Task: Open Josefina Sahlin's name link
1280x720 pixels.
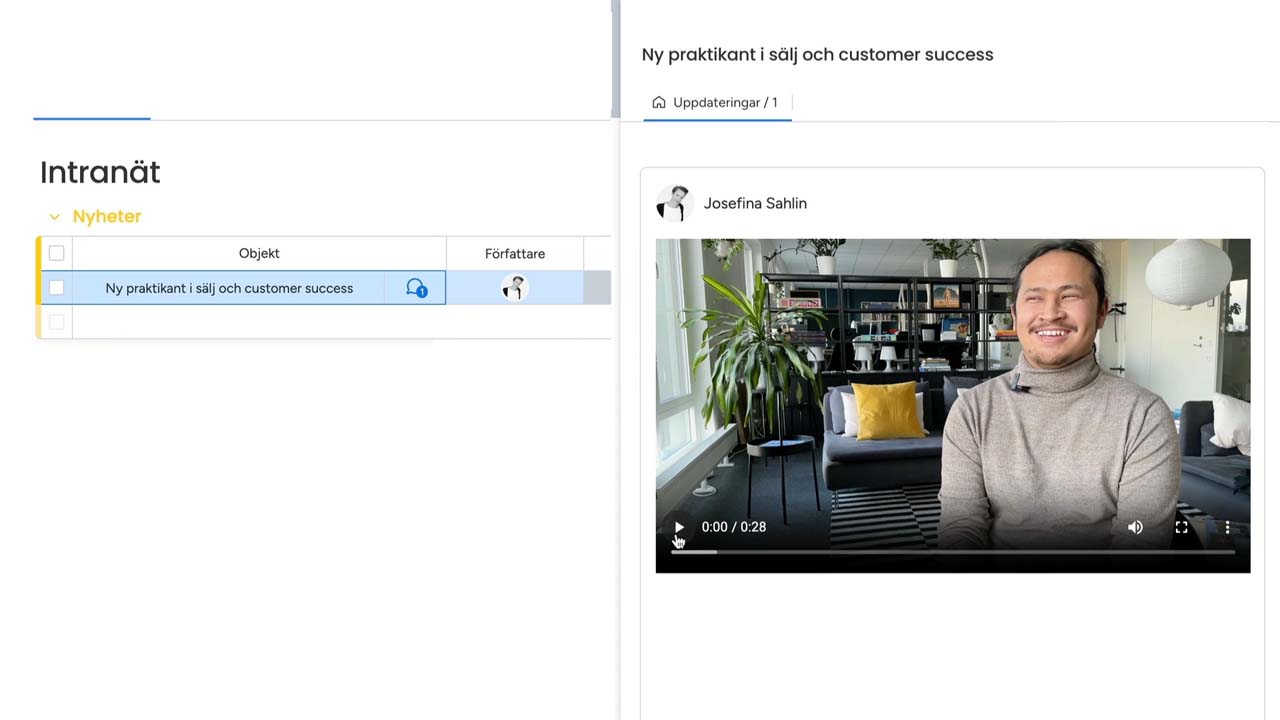Action: (x=755, y=203)
